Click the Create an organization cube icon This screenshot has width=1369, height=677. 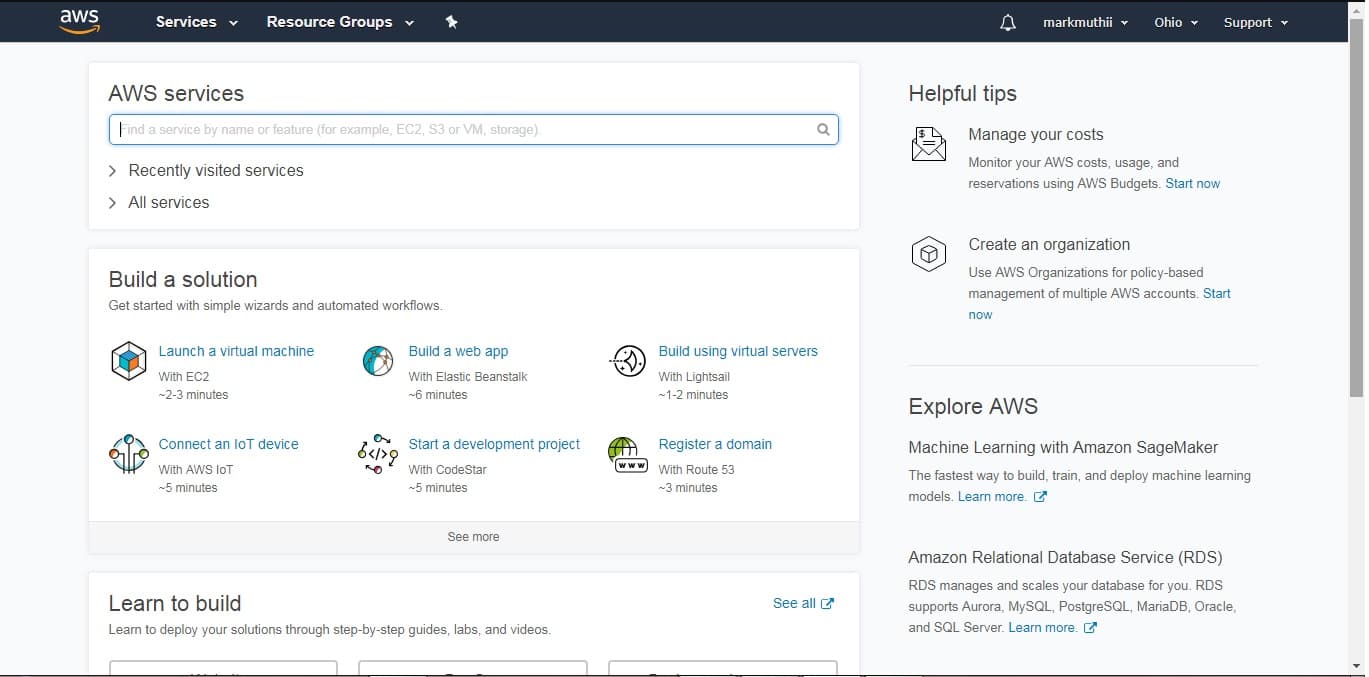[x=929, y=254]
